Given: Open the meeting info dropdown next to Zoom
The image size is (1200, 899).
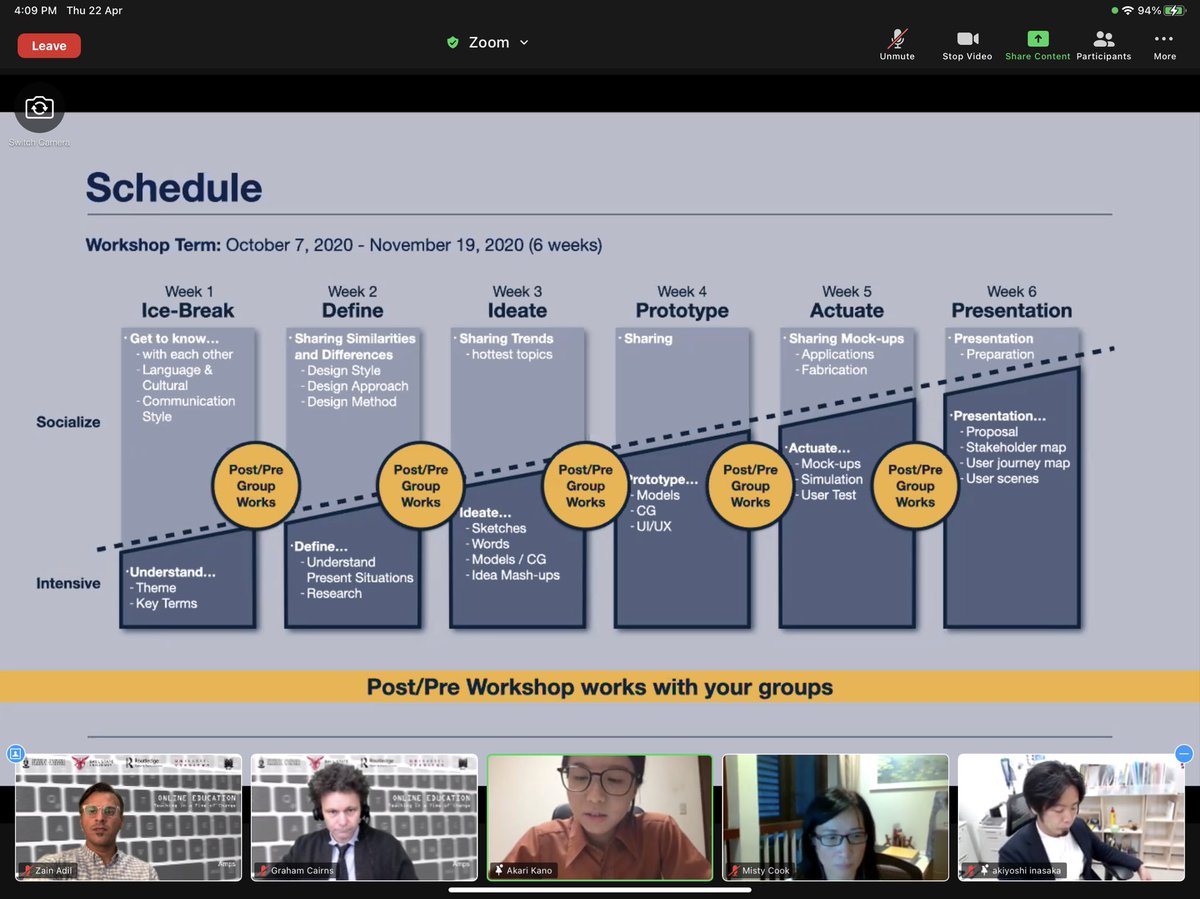Looking at the screenshot, I should (524, 42).
